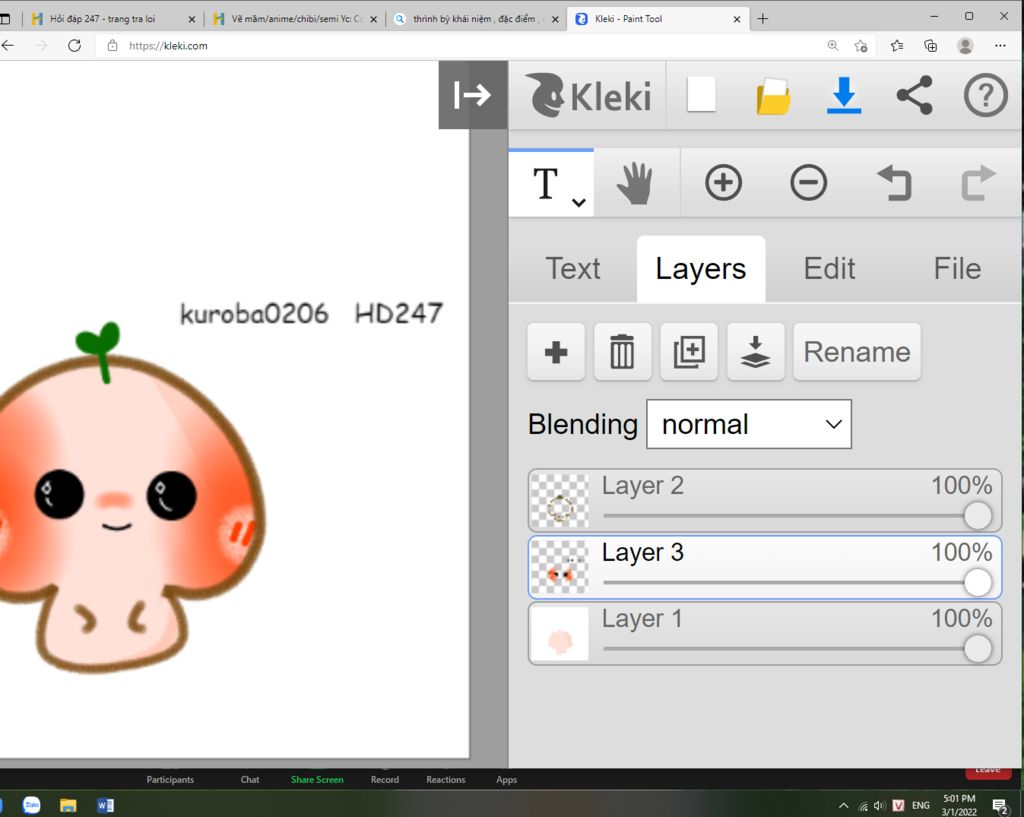Click the Layer 3 opacity slider handle
The width and height of the screenshot is (1024, 817).
click(x=978, y=583)
